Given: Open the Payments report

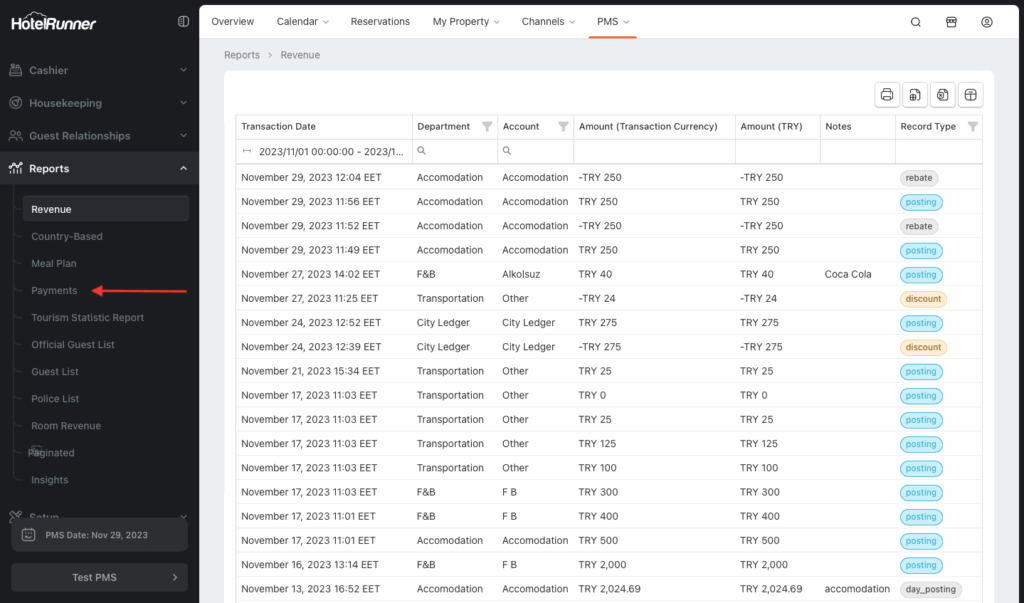Looking at the screenshot, I should 54,291.
